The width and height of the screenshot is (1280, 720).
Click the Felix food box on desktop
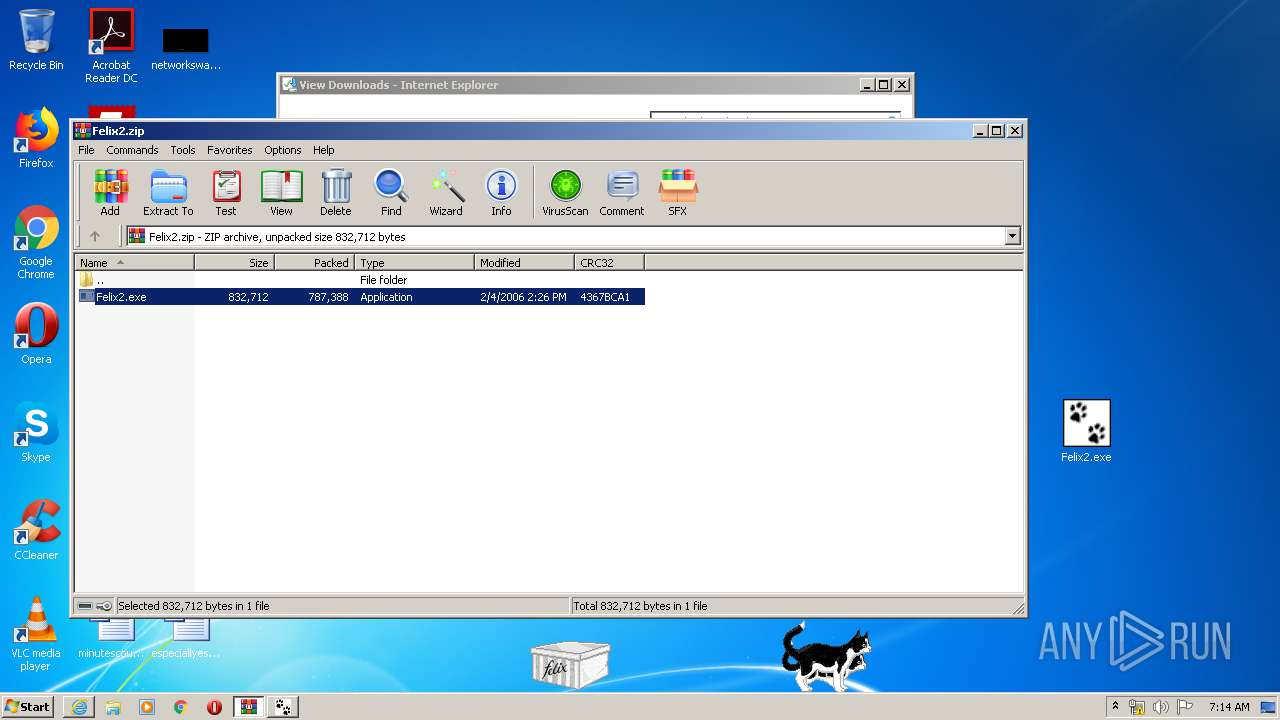pyautogui.click(x=570, y=665)
